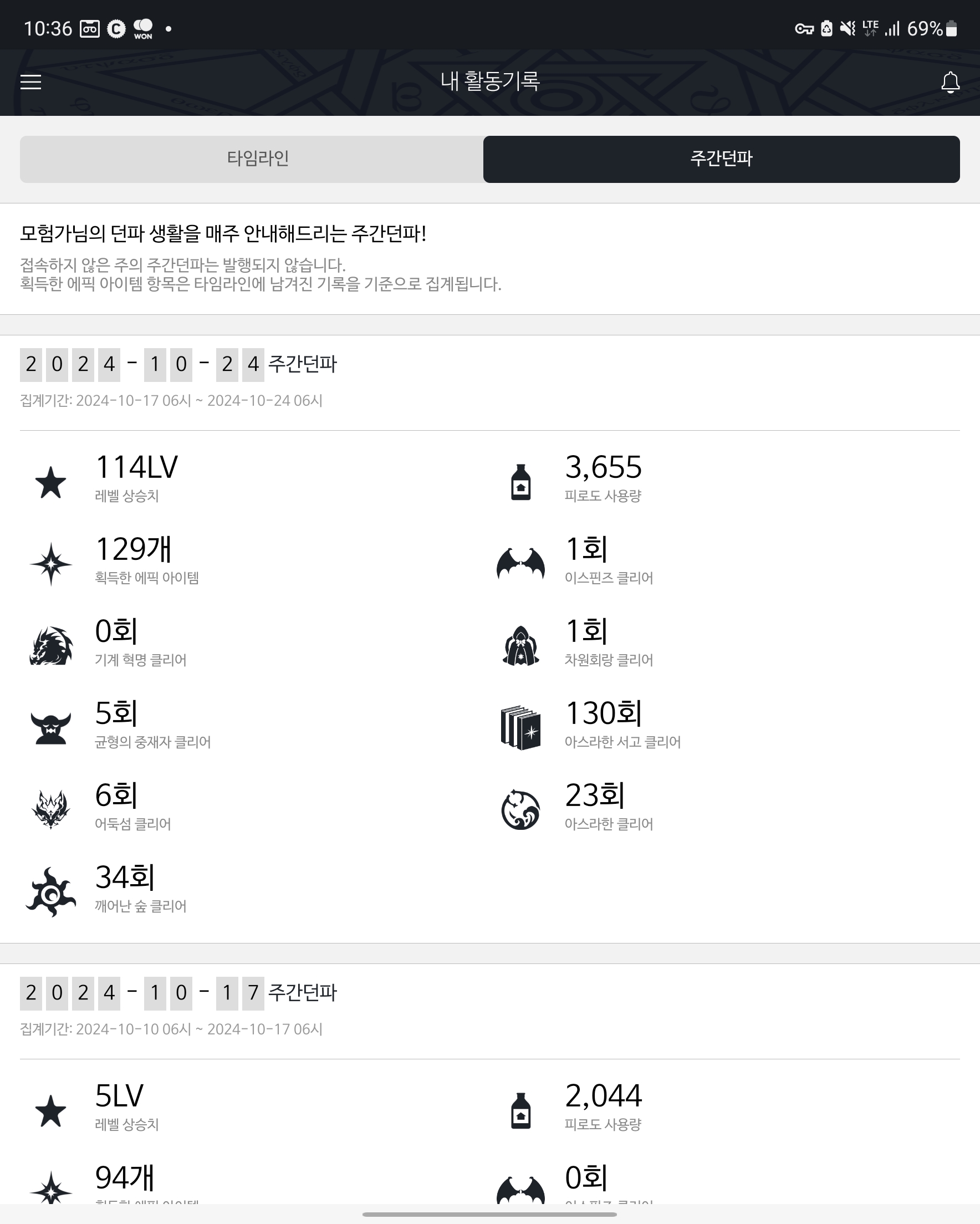980x1224 pixels.
Task: Tap the swirl 아스라한 클리어 icon
Action: click(x=520, y=810)
